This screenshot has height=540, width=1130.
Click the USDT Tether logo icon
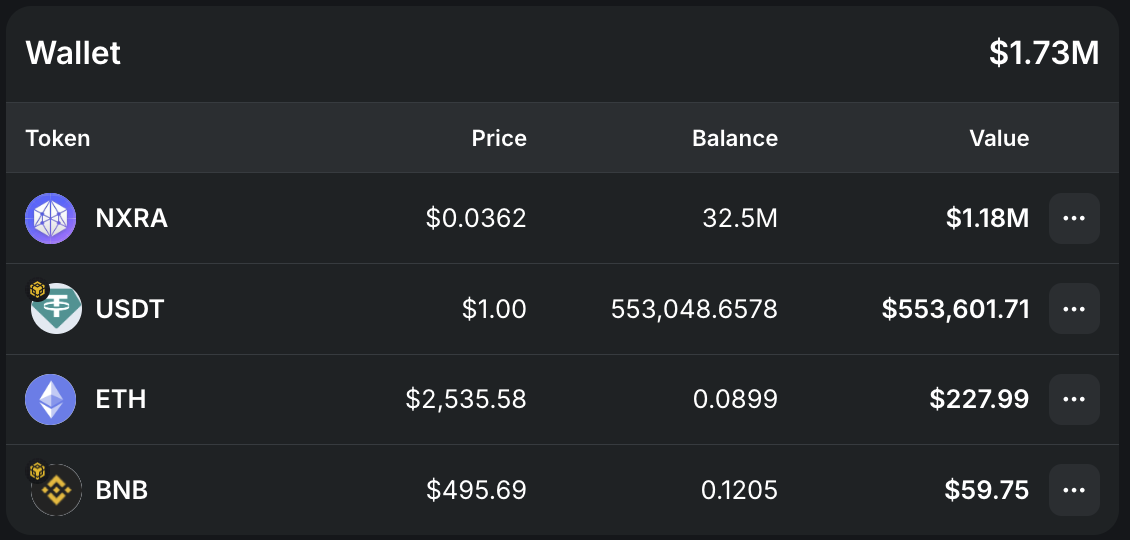[56, 309]
